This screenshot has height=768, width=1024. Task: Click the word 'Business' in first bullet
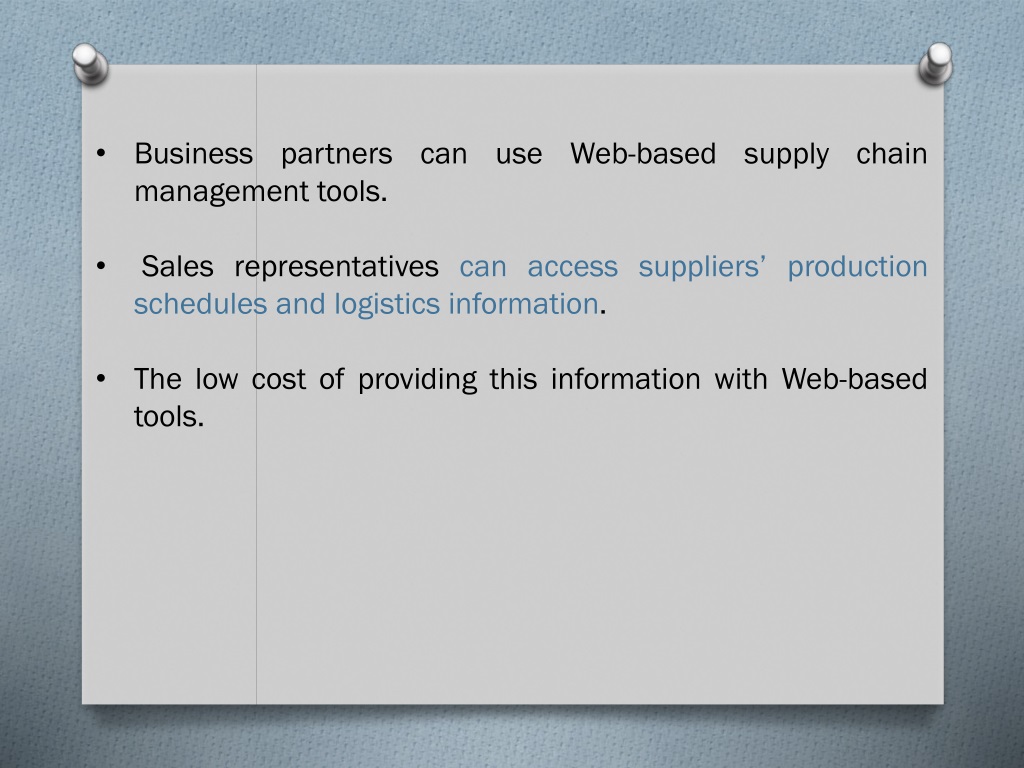point(193,154)
